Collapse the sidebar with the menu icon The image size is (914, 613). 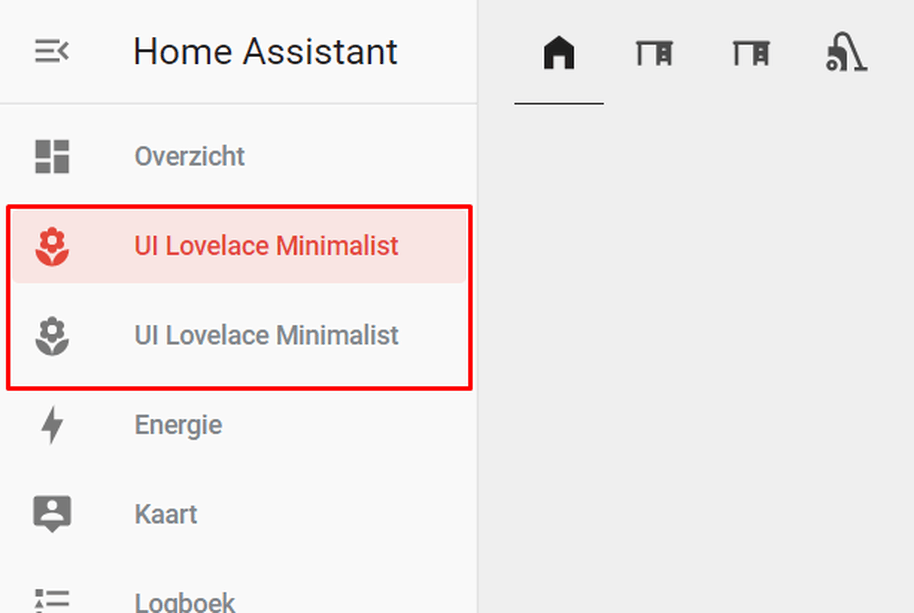[x=51, y=51]
